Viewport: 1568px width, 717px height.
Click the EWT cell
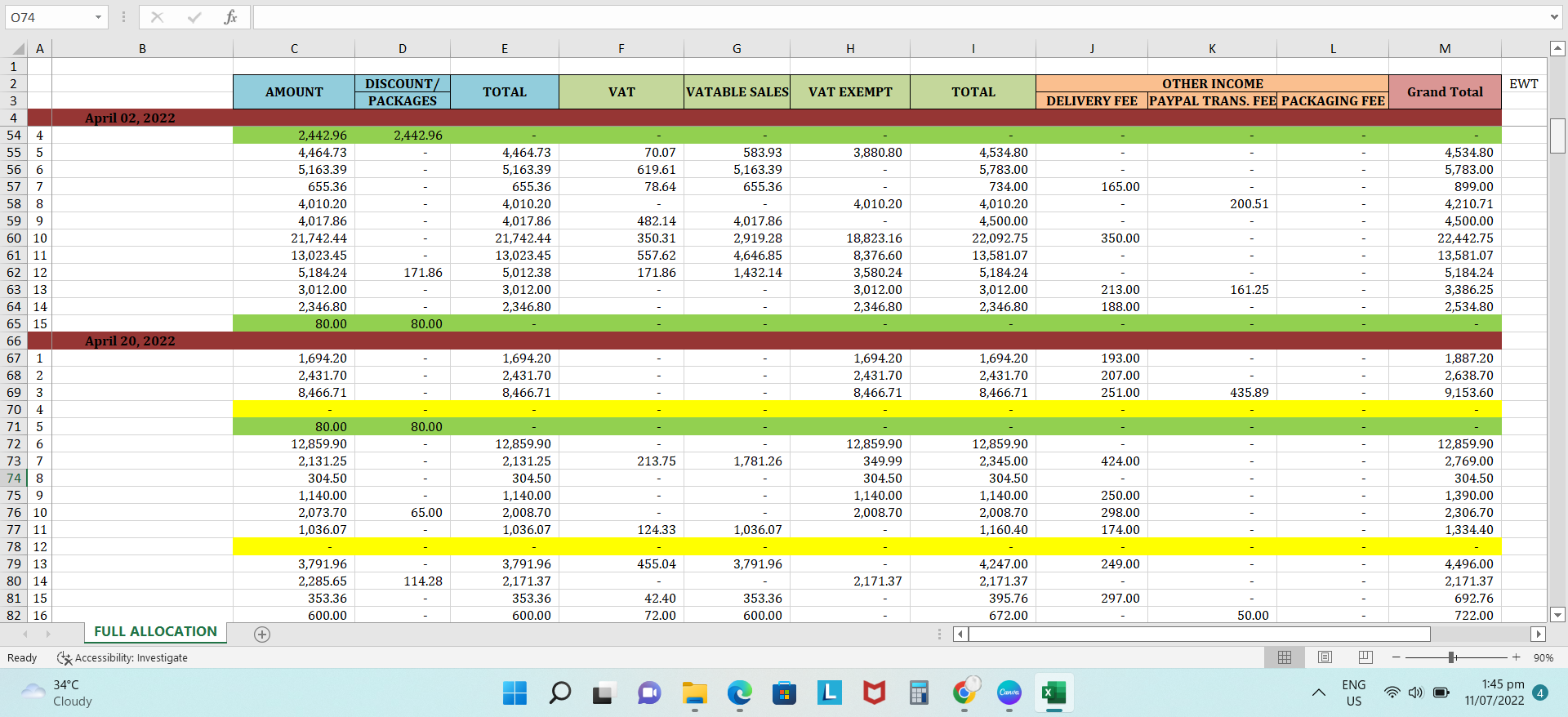click(x=1523, y=83)
